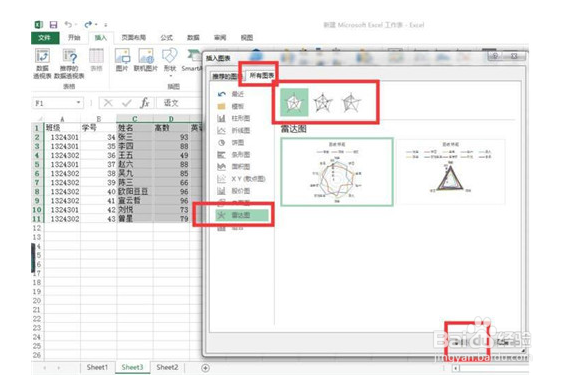Viewport: 565px width, 377px height.
Task: Select 雷达图 Radar chart category
Action: 242,215
